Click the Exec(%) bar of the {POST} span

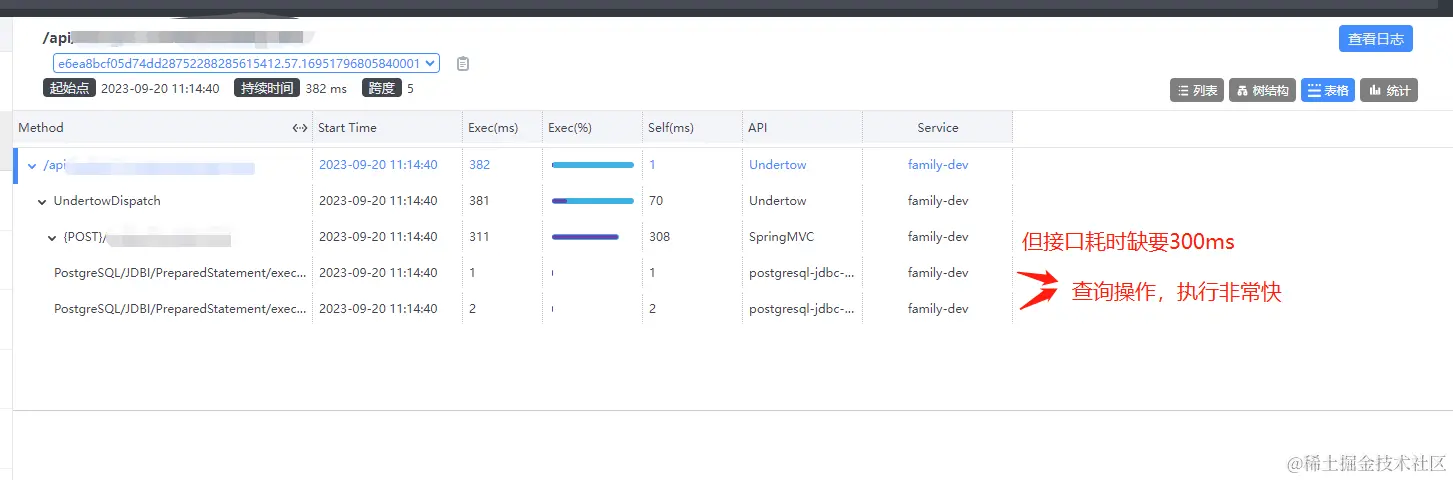pos(585,237)
